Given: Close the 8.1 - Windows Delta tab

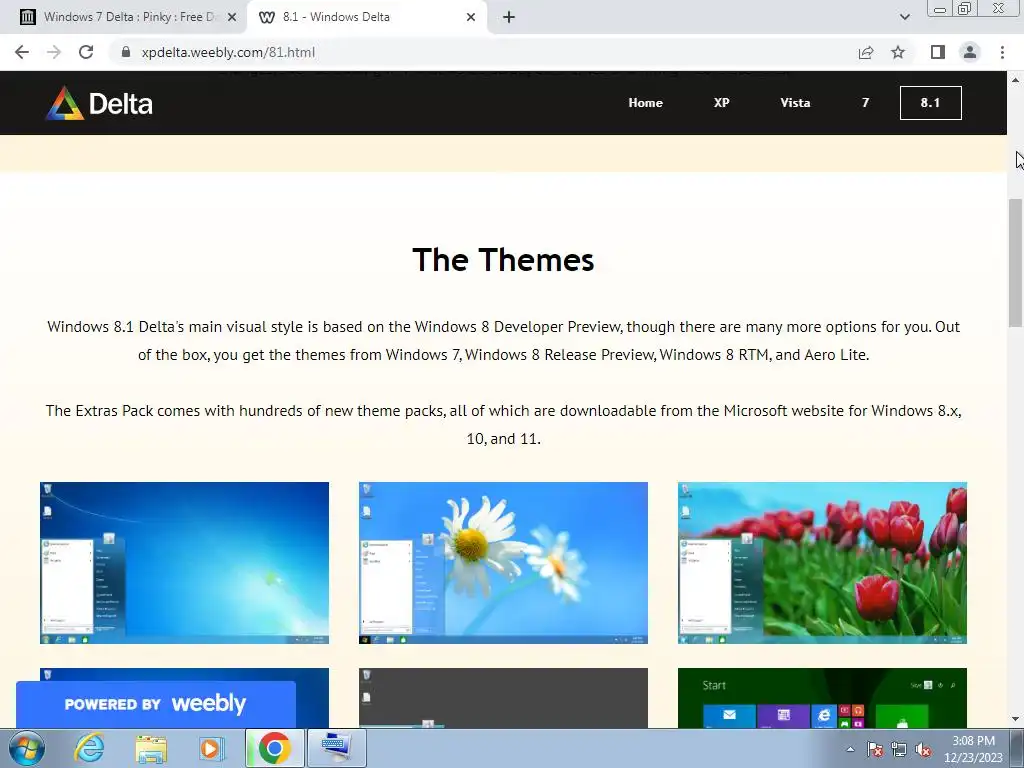Looking at the screenshot, I should (x=471, y=17).
